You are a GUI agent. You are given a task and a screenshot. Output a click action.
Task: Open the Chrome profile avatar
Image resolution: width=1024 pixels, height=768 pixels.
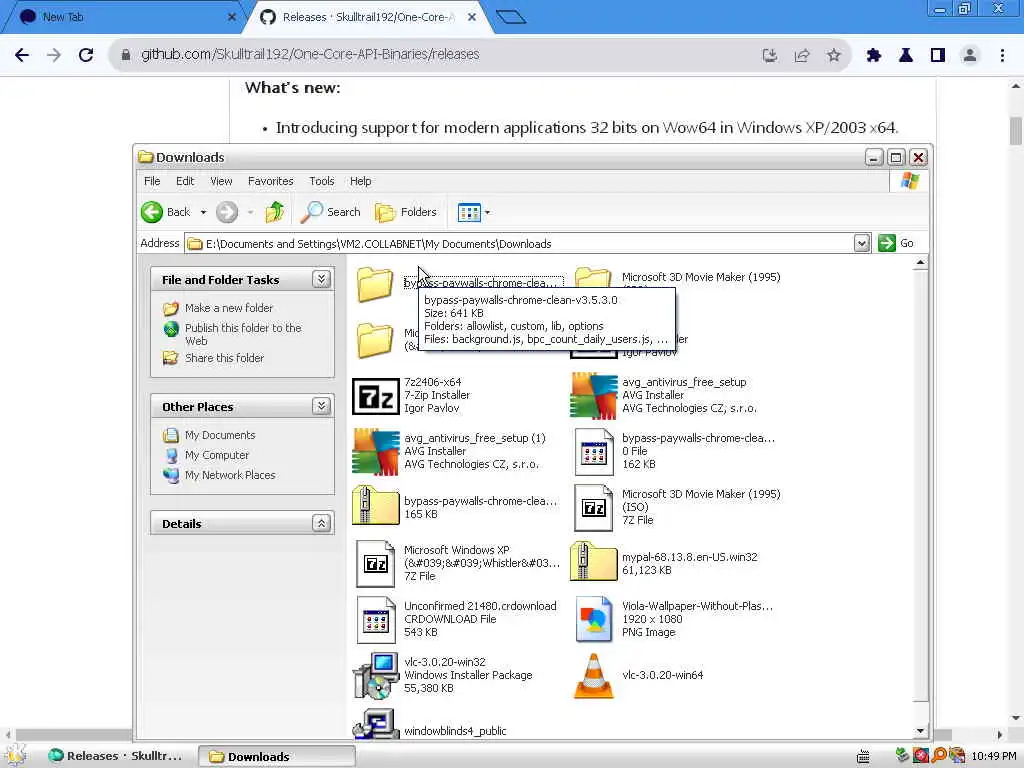[970, 55]
